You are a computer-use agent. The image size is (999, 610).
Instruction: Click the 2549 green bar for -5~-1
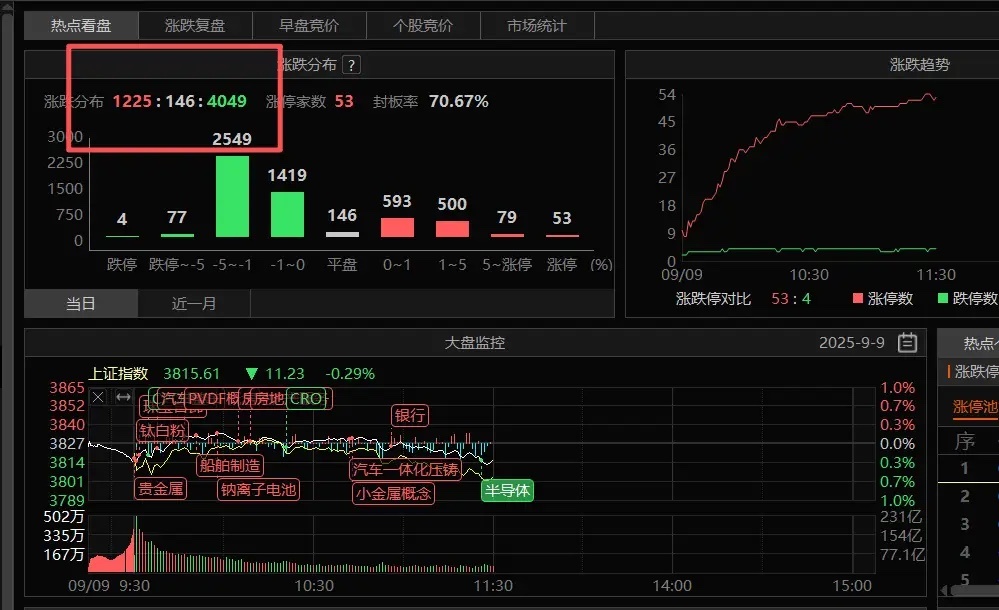pyautogui.click(x=233, y=196)
